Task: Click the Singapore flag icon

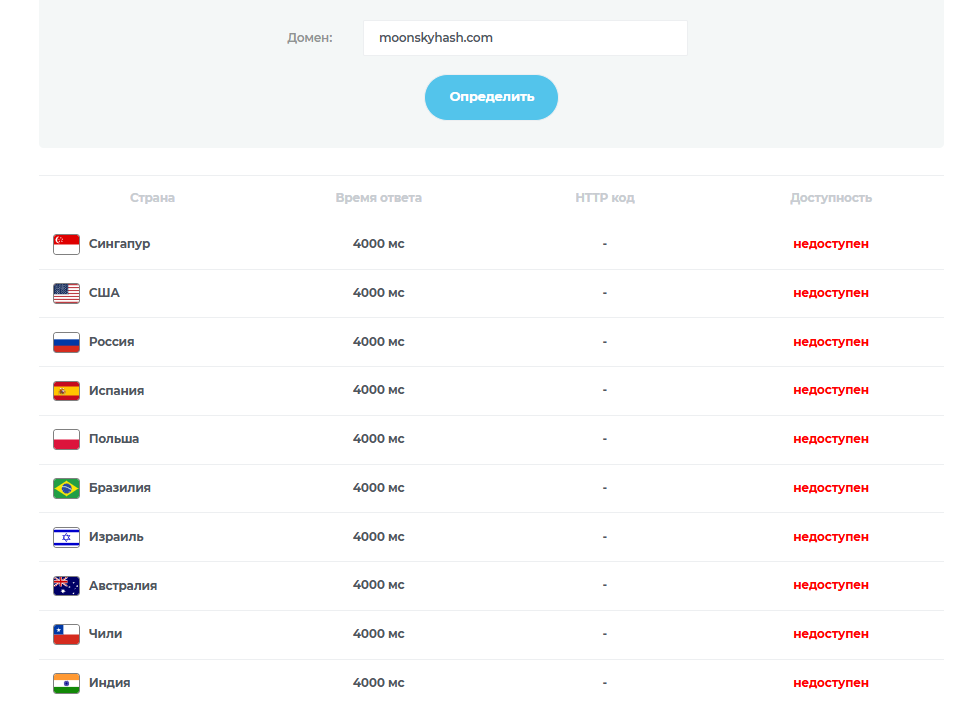Action: (66, 244)
